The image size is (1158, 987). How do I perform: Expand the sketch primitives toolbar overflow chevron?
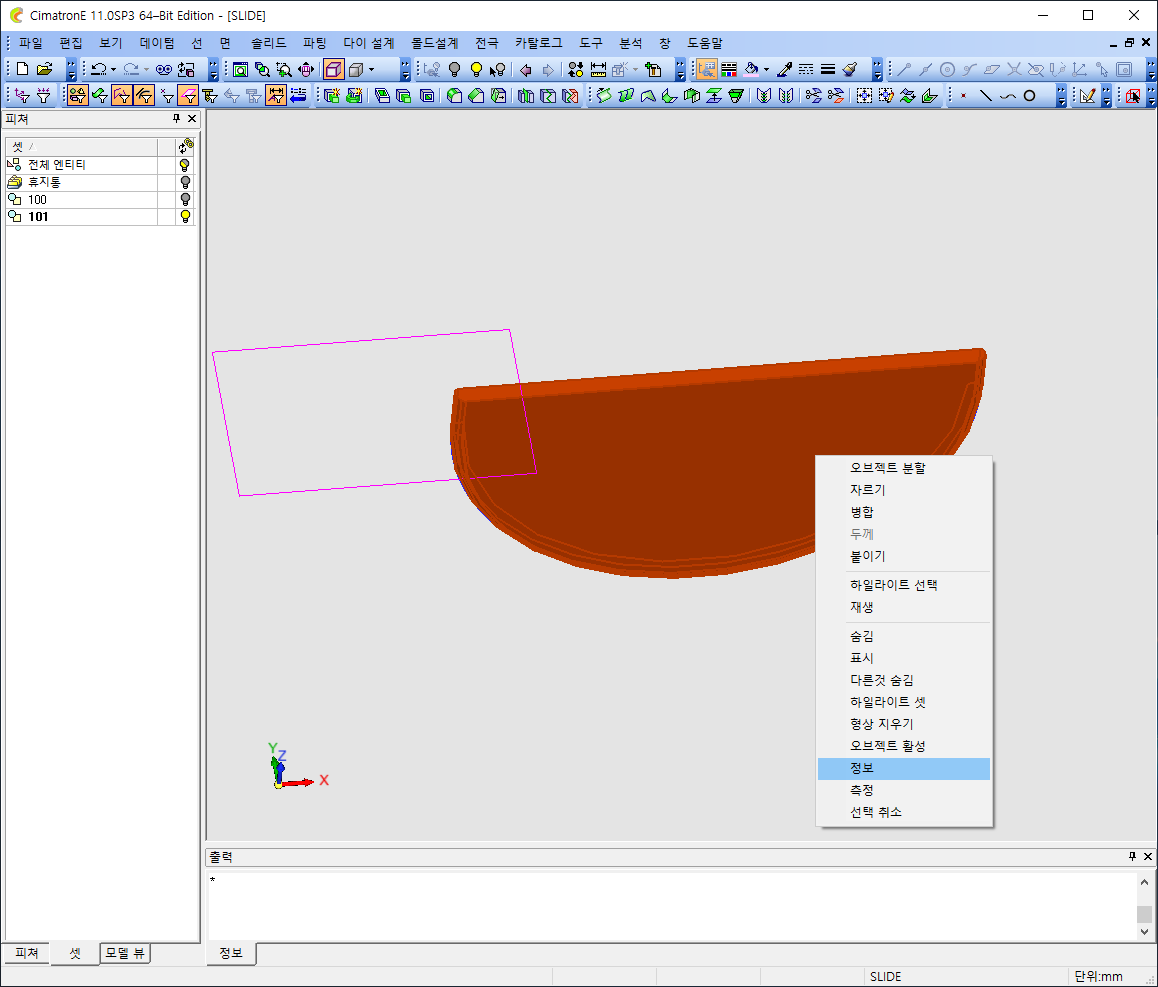(1061, 95)
